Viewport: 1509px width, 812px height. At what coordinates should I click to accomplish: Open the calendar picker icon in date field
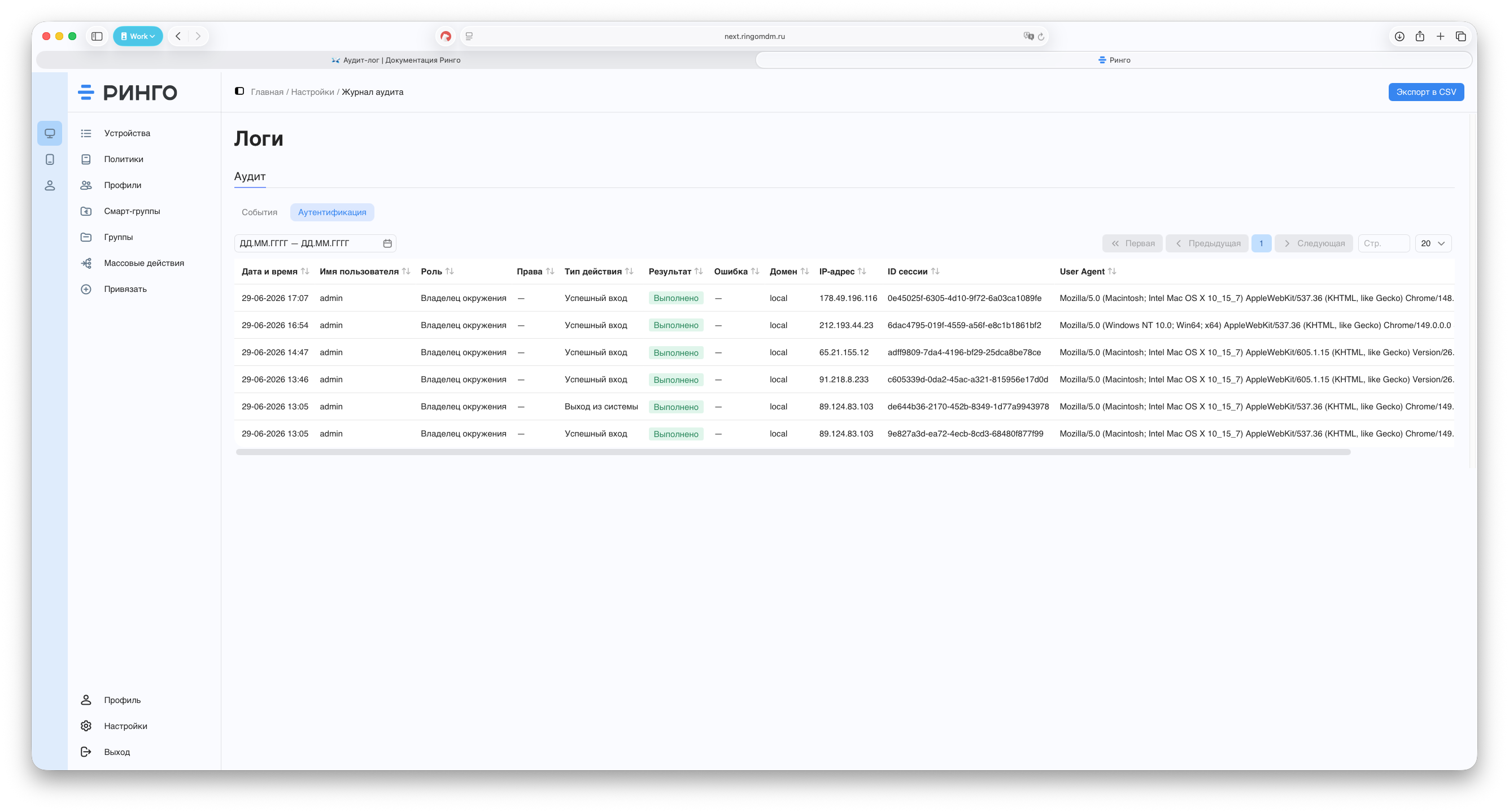point(387,243)
